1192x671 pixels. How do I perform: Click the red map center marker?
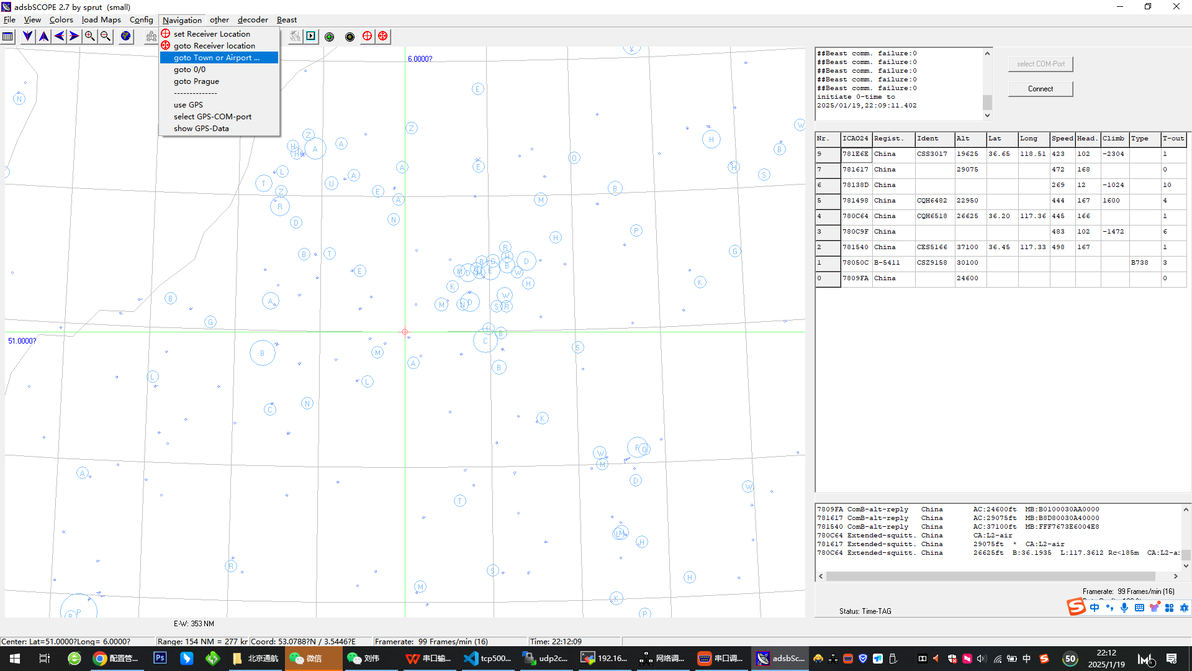404,332
